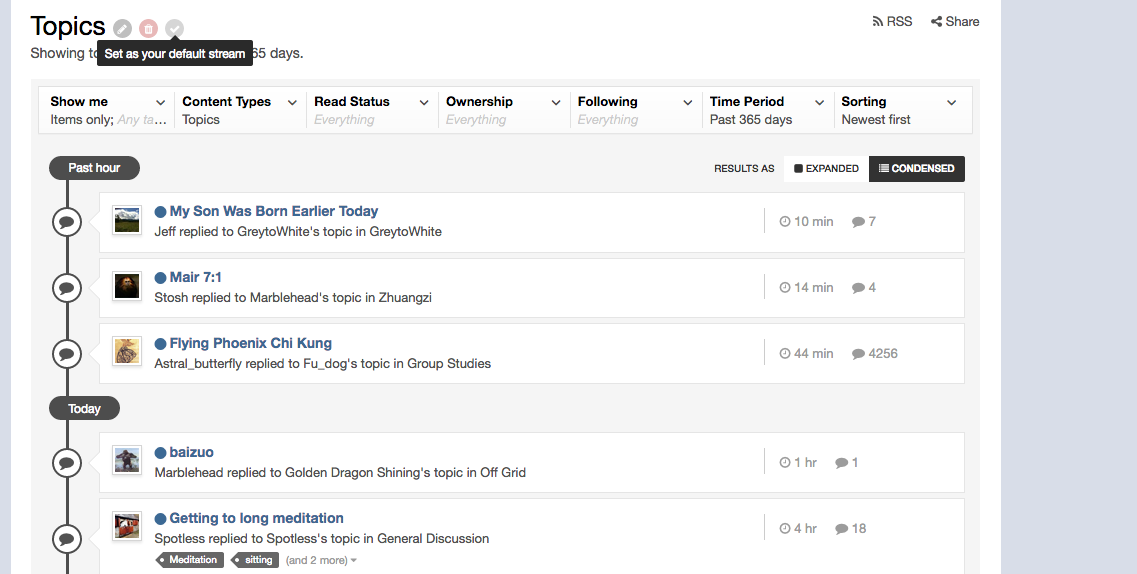Screen dimensions: 1137x574
Task: Open the Ownership filter menu
Action: (x=503, y=110)
